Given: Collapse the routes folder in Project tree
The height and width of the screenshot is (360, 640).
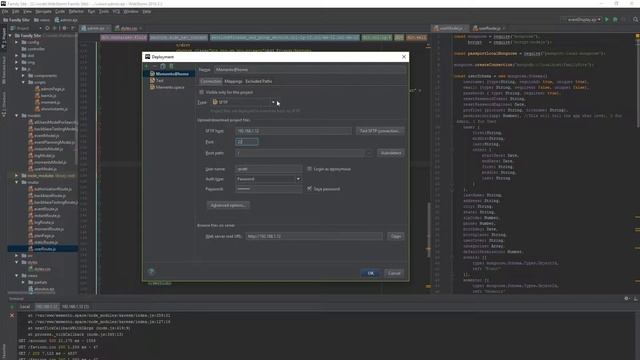Looking at the screenshot, I should (17, 182).
